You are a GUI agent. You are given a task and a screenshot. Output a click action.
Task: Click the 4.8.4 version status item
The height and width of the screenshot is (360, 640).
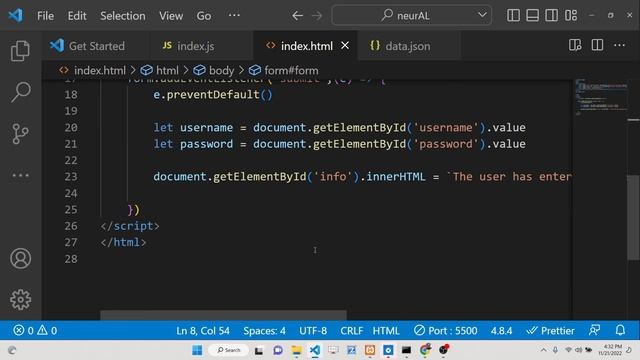[x=501, y=330]
